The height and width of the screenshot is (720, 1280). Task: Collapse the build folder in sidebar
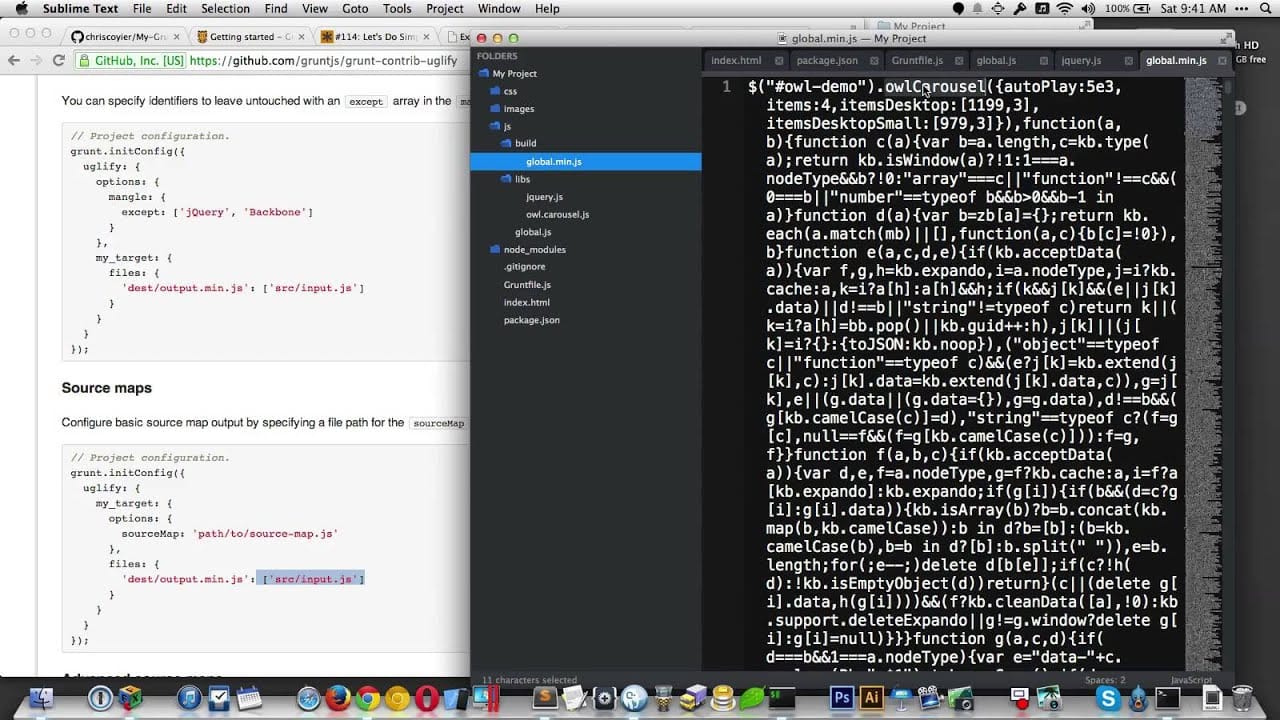point(507,144)
